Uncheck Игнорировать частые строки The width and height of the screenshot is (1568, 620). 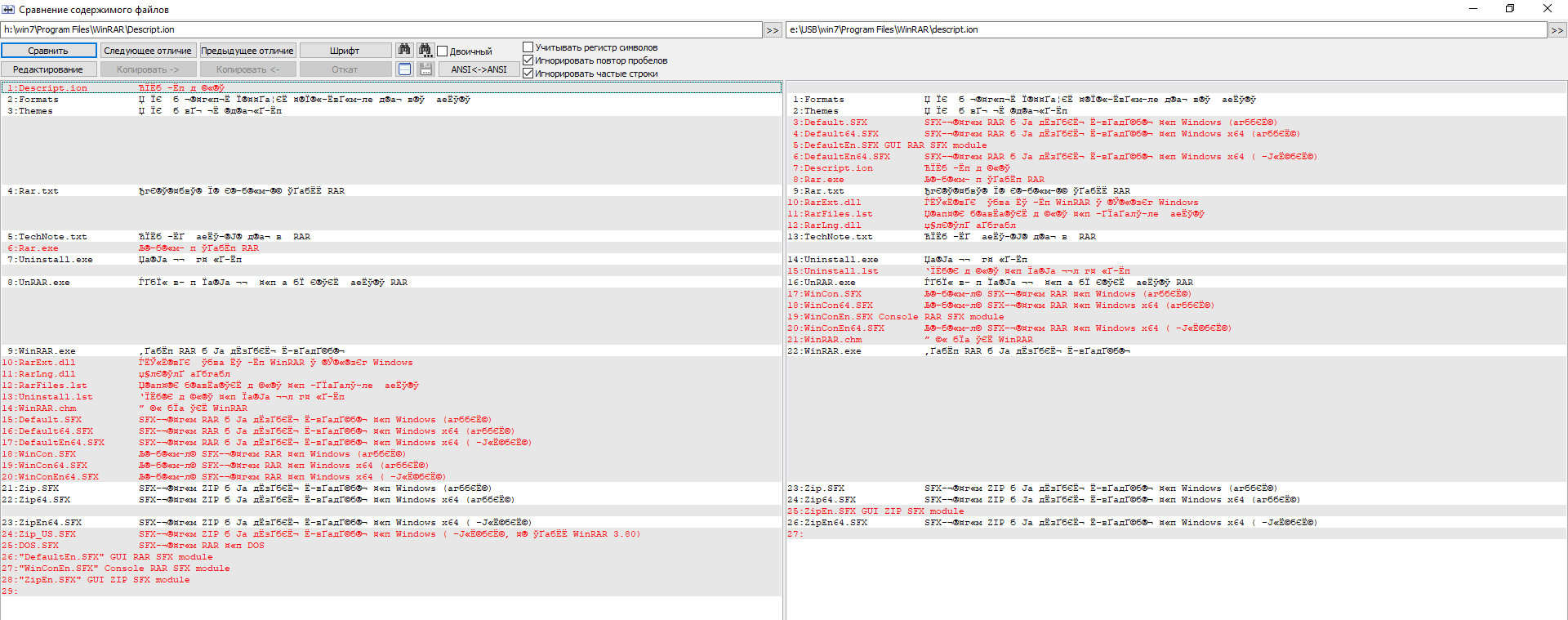(528, 74)
